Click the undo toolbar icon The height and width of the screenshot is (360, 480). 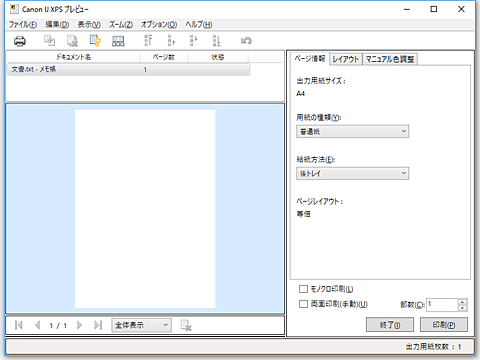click(246, 41)
